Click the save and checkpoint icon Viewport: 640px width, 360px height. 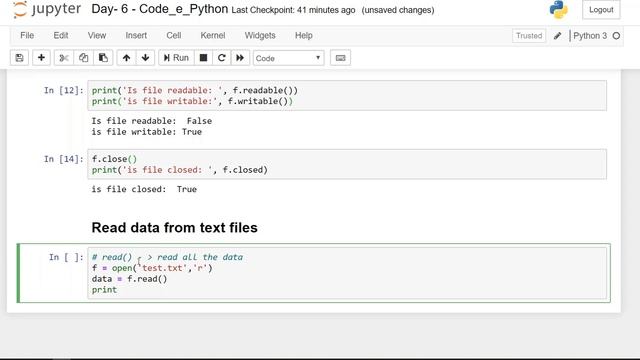coord(19,58)
